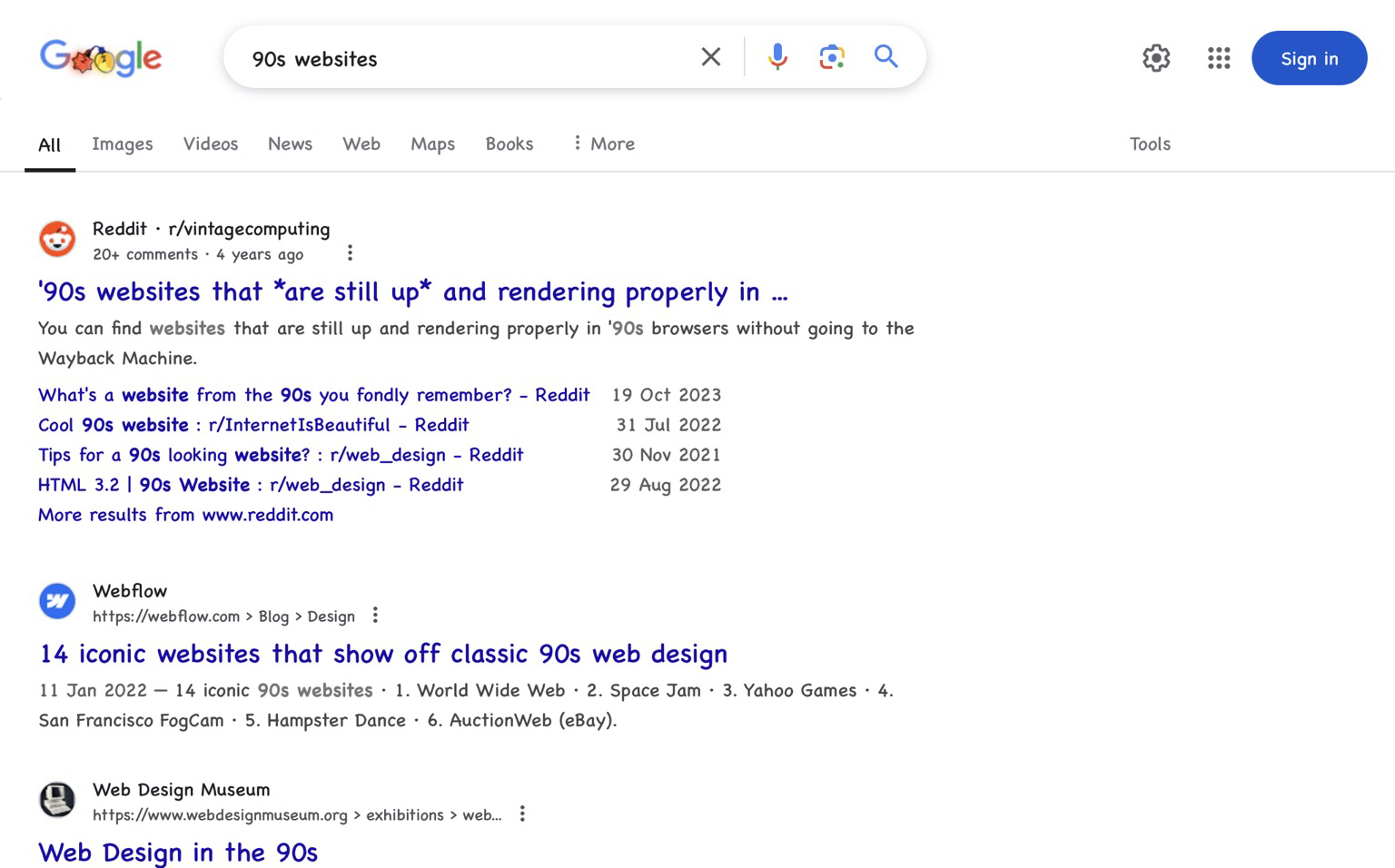This screenshot has height=868, width=1395.
Task: Switch to the Images tab
Action: click(123, 143)
